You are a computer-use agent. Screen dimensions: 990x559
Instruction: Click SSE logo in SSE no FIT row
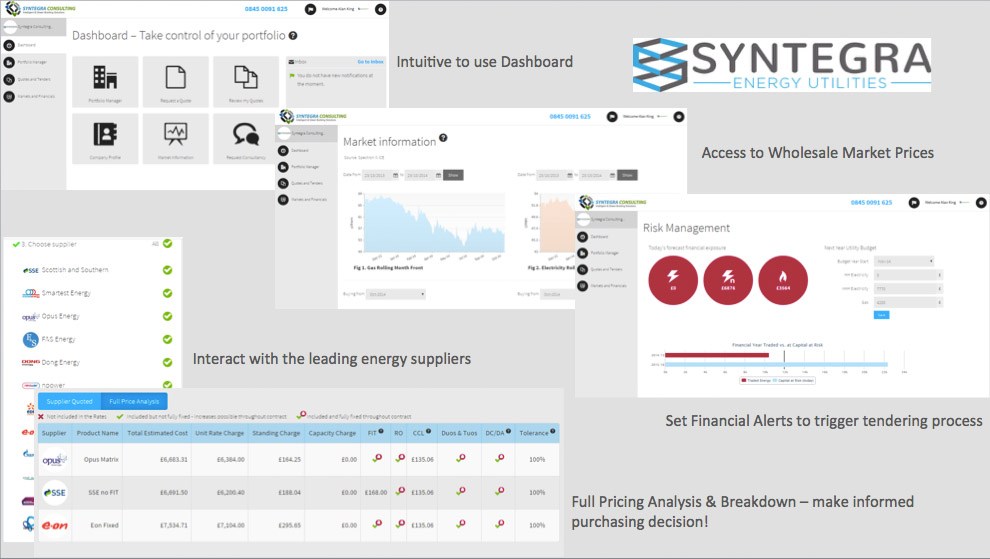click(54, 493)
